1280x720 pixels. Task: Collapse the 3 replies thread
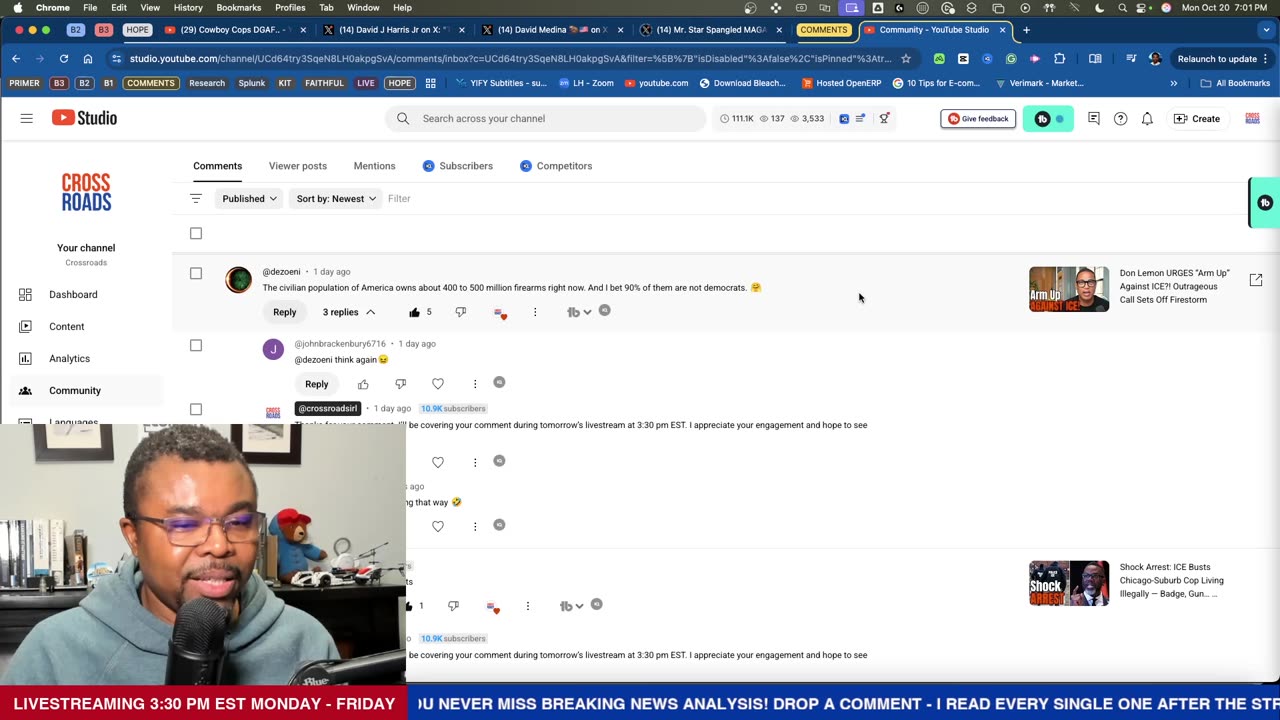click(x=349, y=312)
